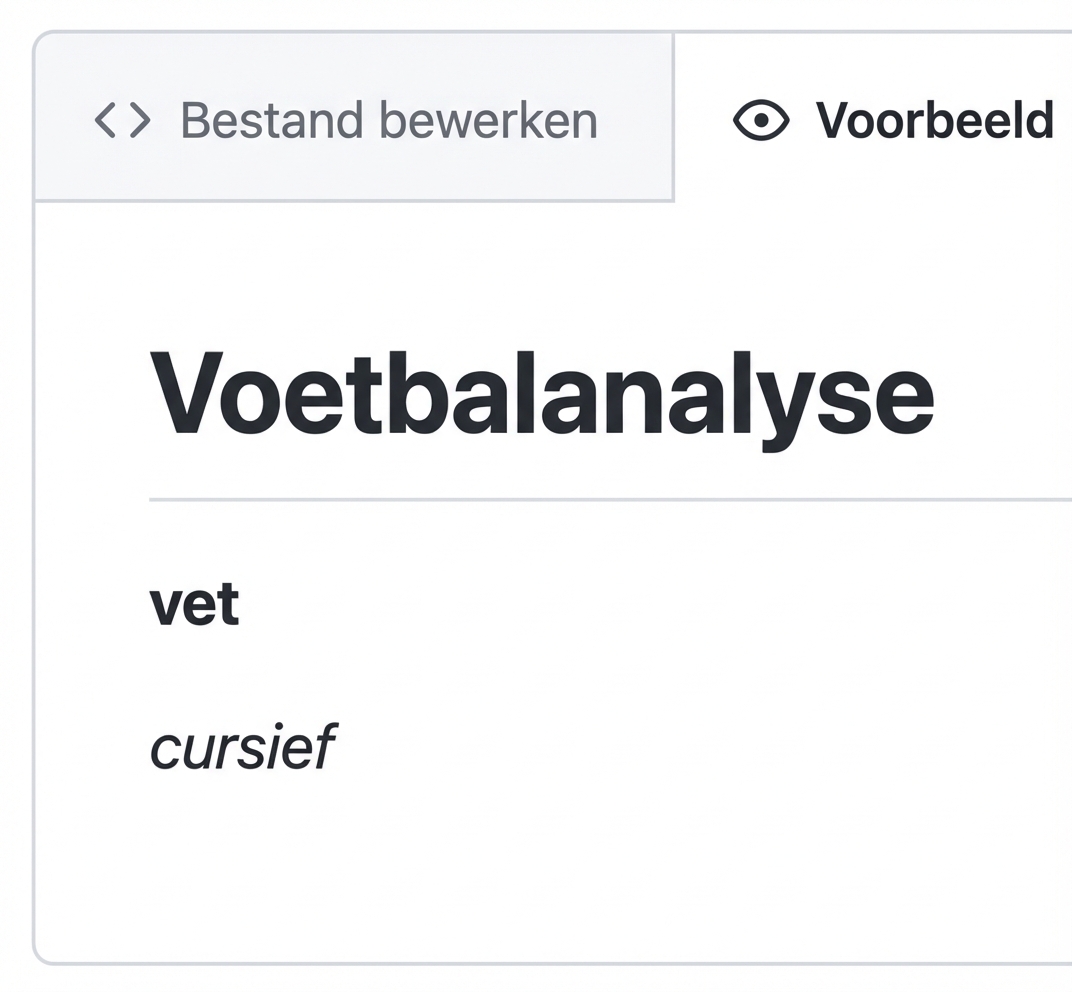
Task: Click the Voorbeeld label text
Action: [935, 119]
